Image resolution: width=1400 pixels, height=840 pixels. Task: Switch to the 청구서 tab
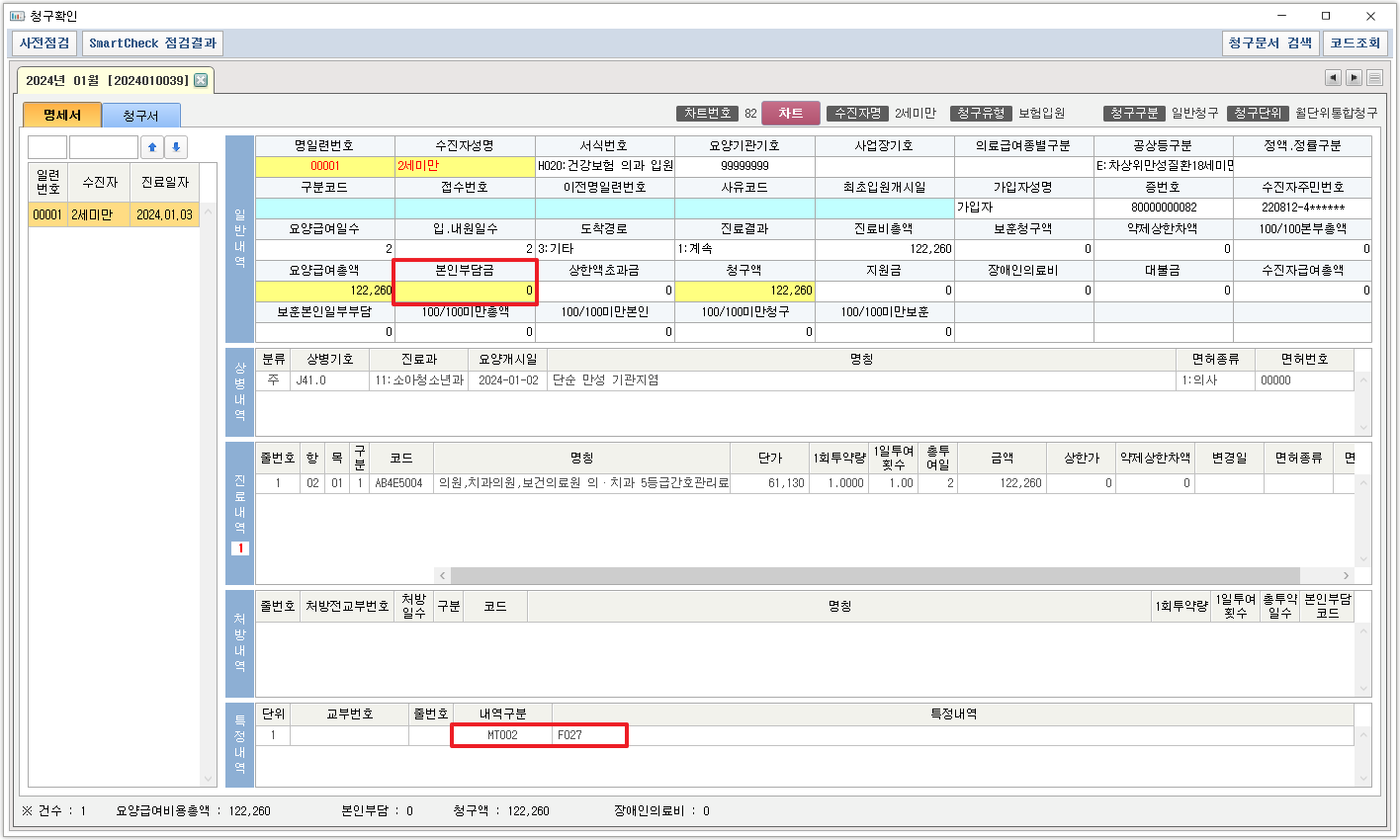[x=140, y=116]
